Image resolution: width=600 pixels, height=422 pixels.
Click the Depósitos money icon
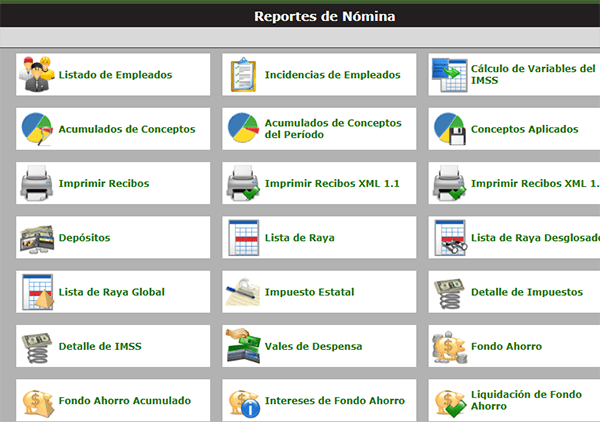38,238
